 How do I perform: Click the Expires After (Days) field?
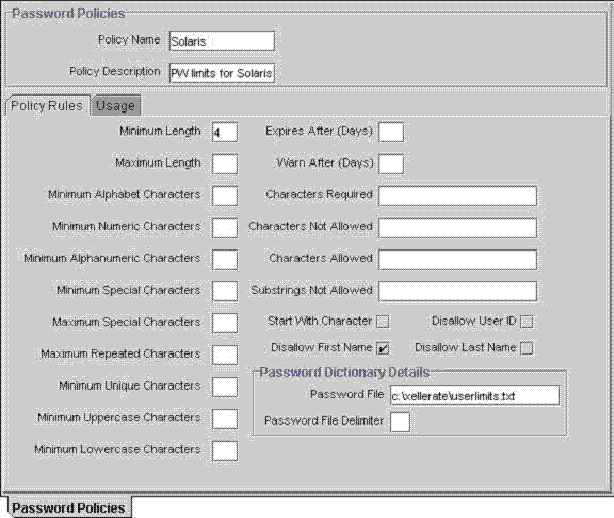tap(391, 132)
